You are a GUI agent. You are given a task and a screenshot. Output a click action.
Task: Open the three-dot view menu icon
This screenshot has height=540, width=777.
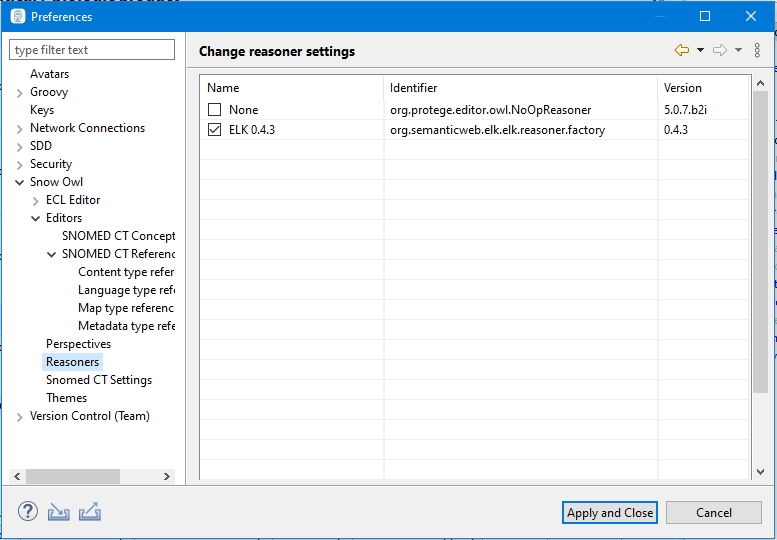pos(757,50)
